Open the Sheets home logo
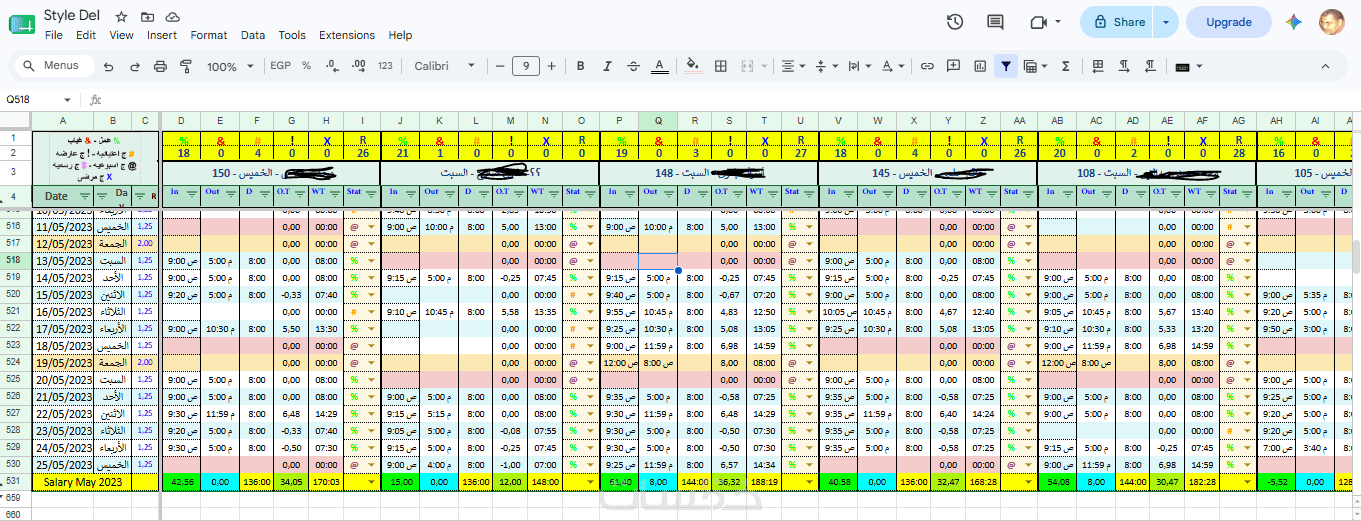Viewport: 1361px width, 521px height. pos(22,23)
